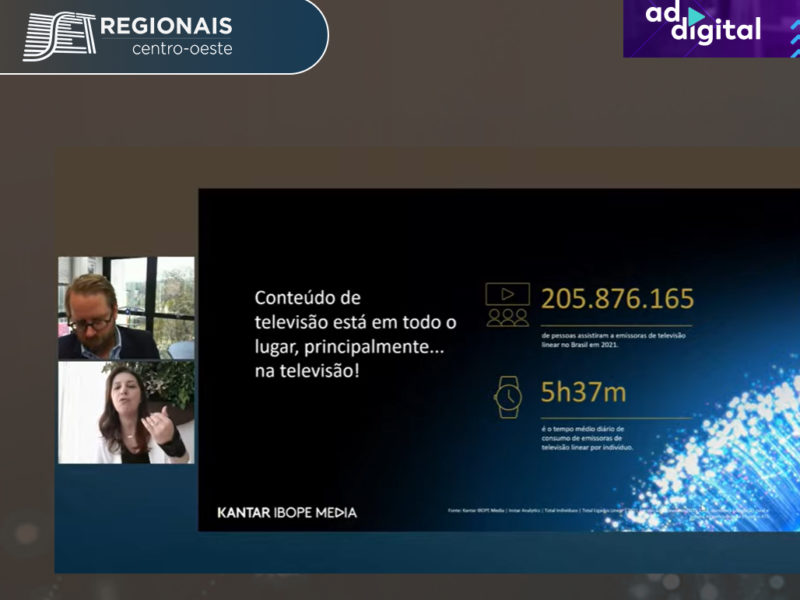Viewport: 800px width, 600px height.
Task: Select the webcam feed of the gesturing woman
Action: pos(126,412)
